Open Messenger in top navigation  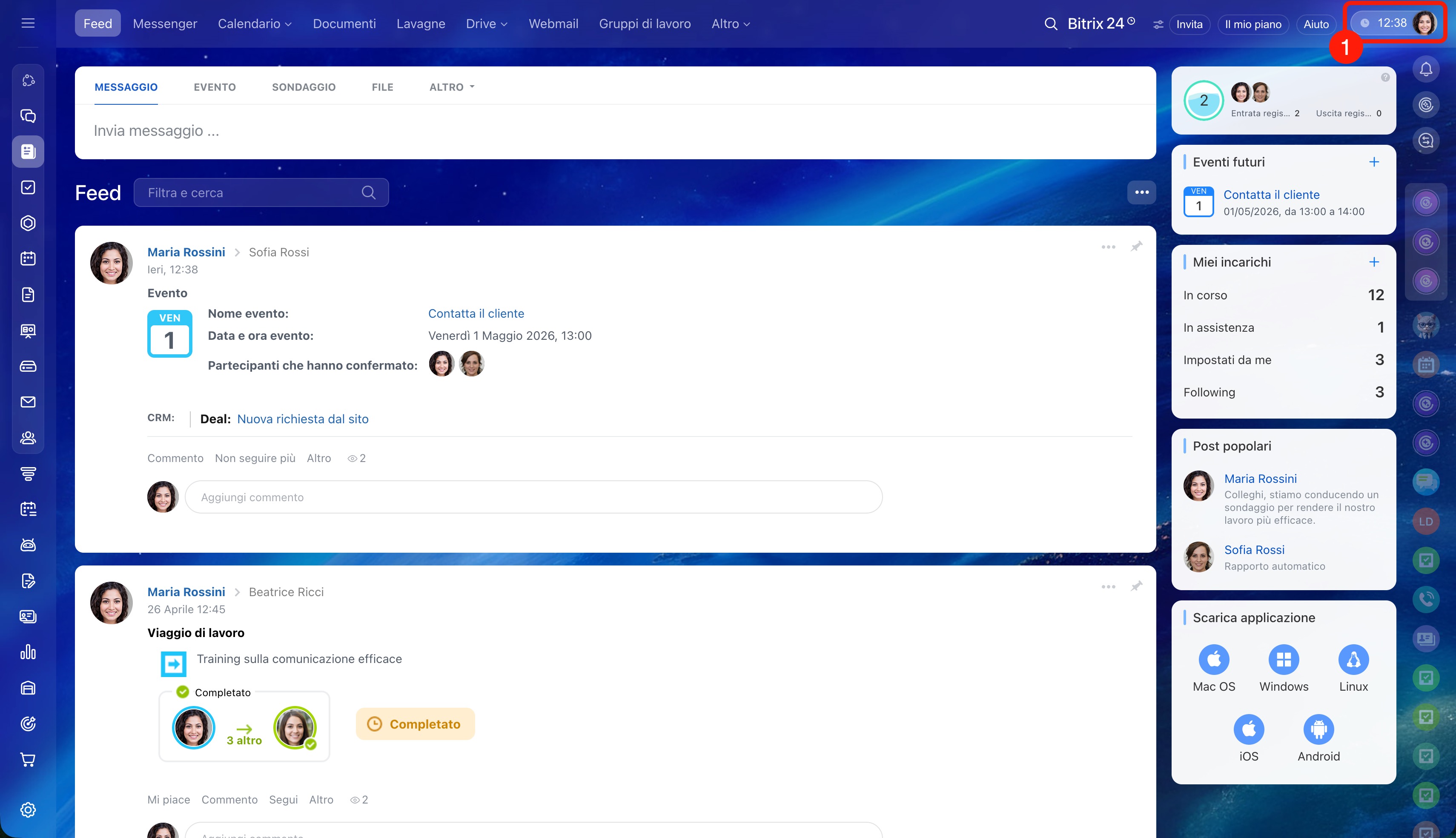pos(164,23)
